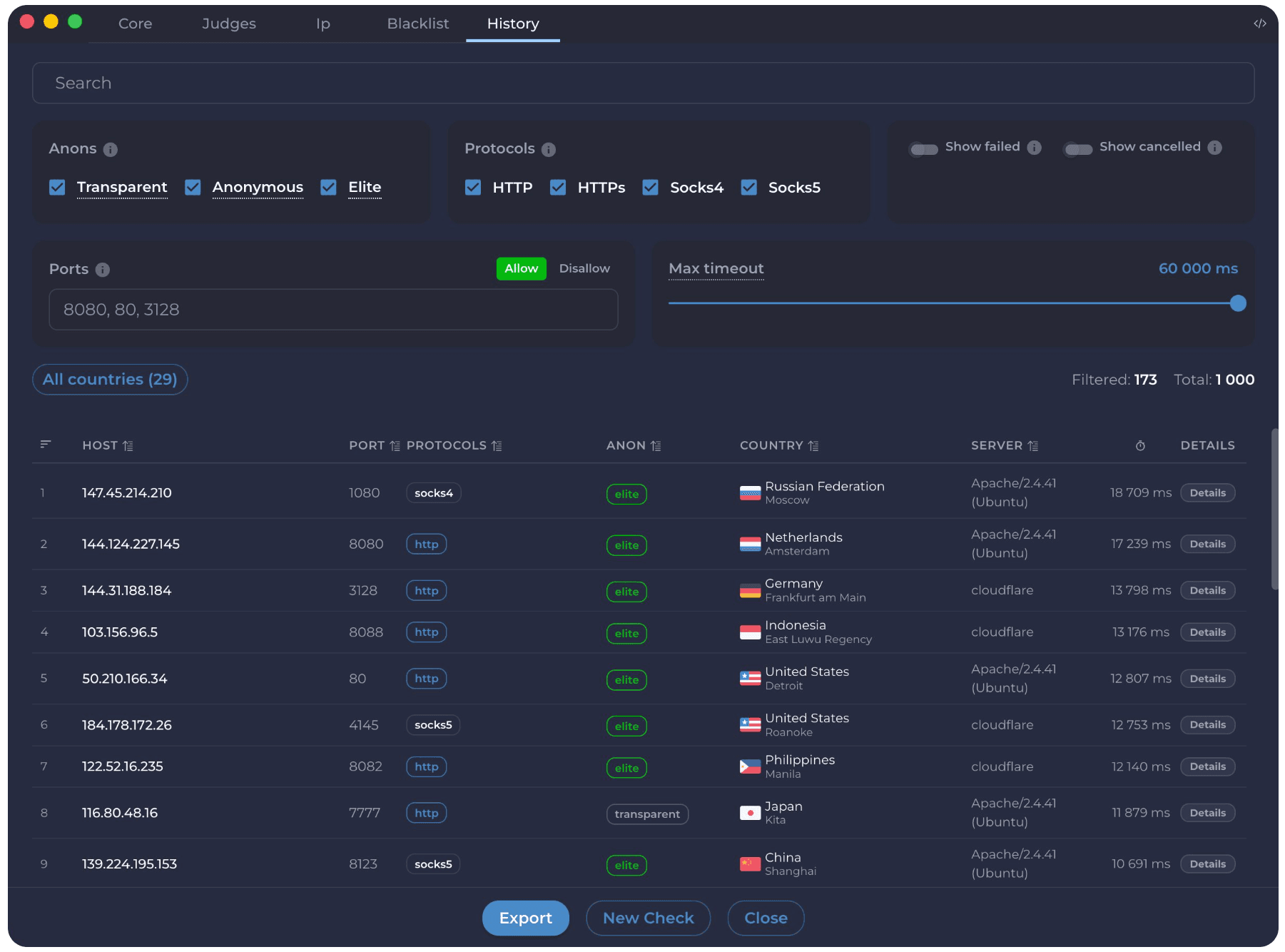1285x952 pixels.
Task: Click the Max timeout slider handle
Action: pos(1238,303)
